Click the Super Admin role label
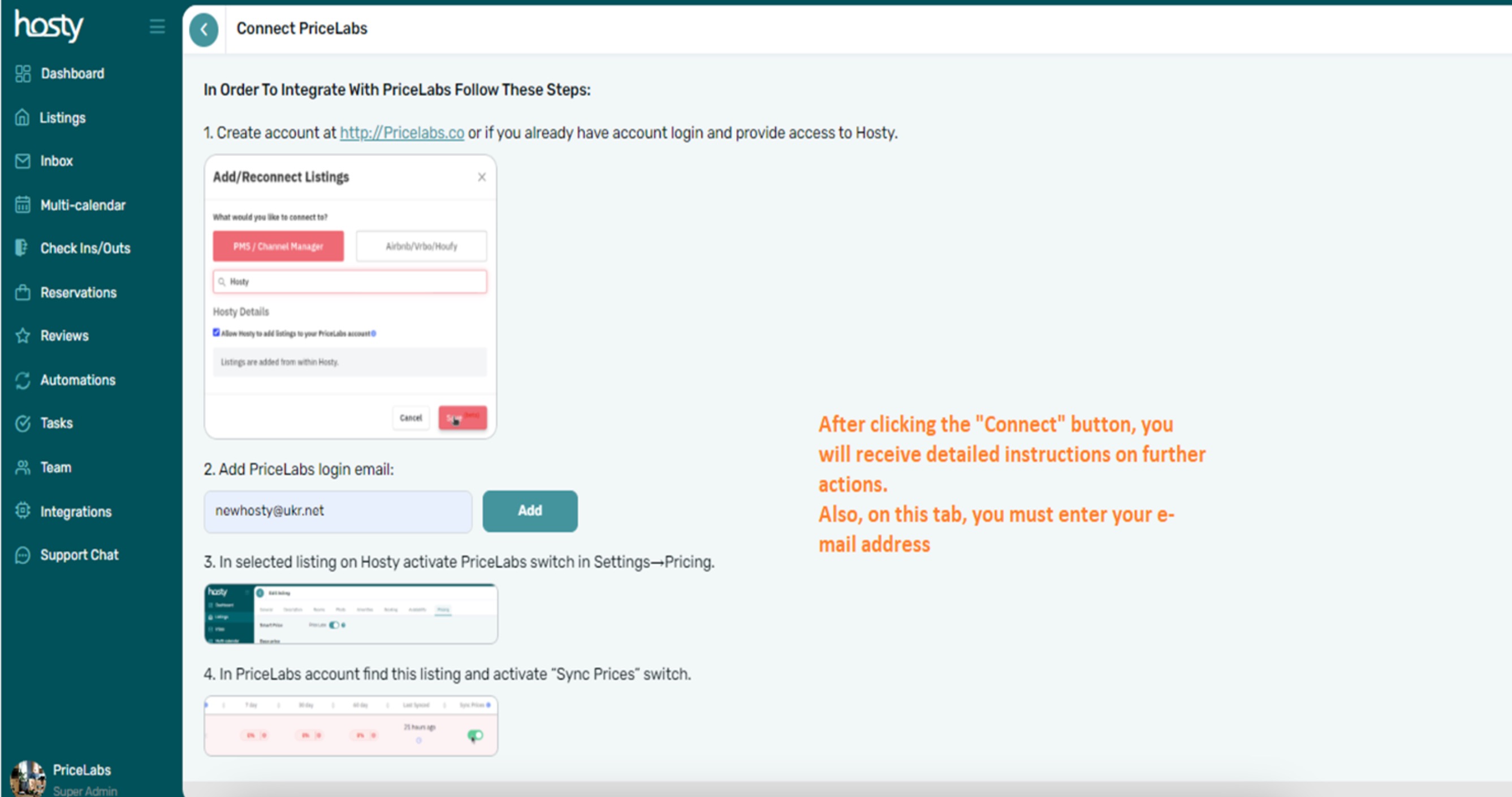The image size is (1512, 797). (x=85, y=791)
